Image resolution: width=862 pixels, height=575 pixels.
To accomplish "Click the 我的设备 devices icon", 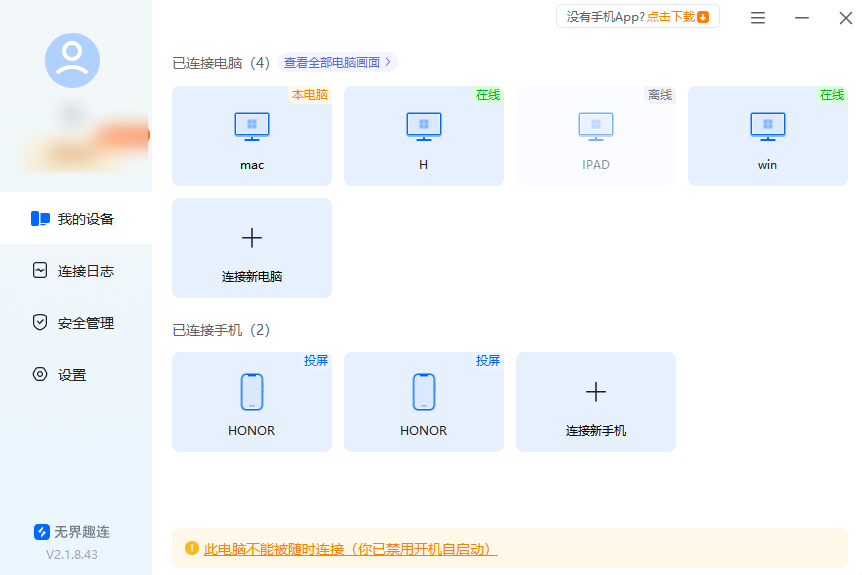I will [40, 219].
